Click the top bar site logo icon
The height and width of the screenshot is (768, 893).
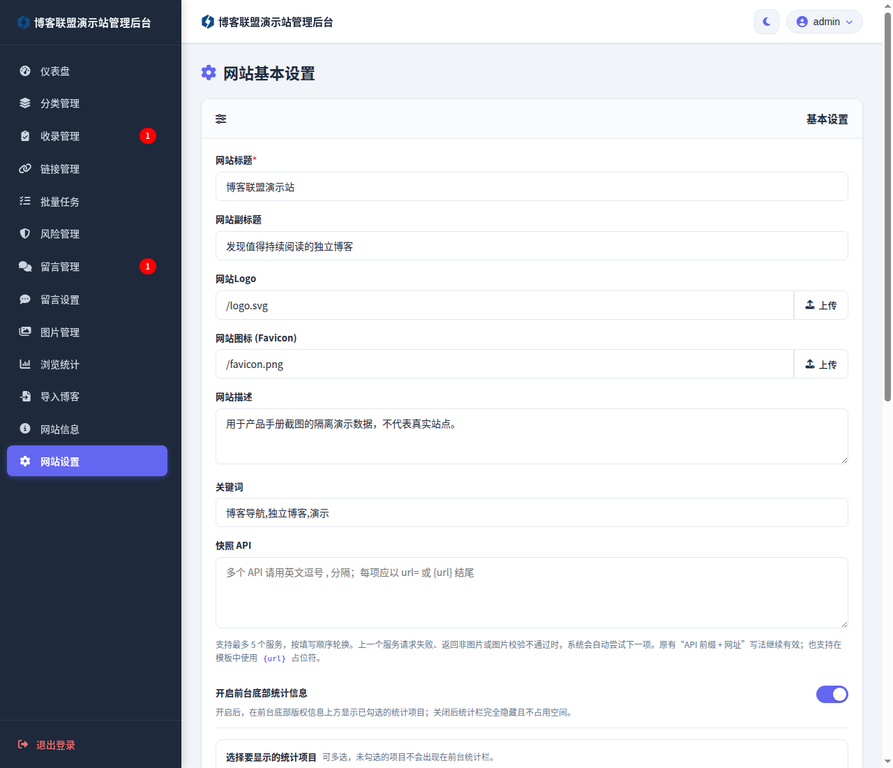[x=208, y=22]
